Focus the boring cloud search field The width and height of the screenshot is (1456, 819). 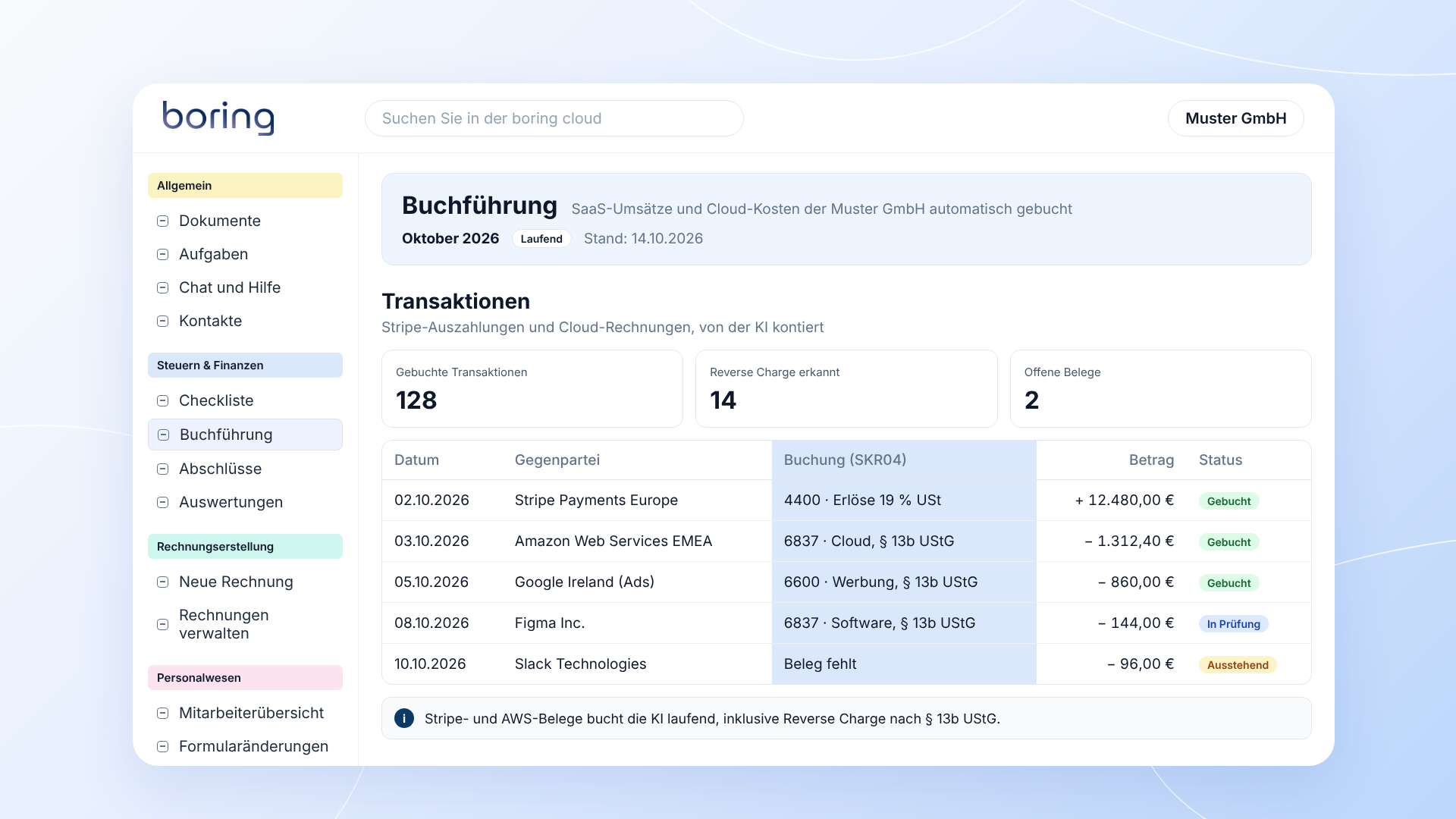(554, 118)
